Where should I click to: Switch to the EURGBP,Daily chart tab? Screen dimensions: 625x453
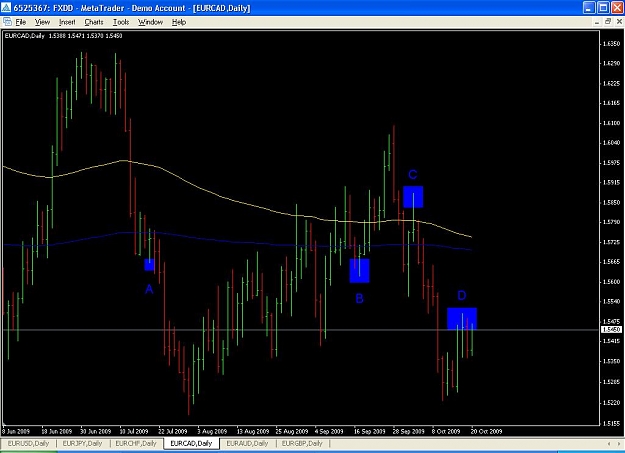pos(302,443)
